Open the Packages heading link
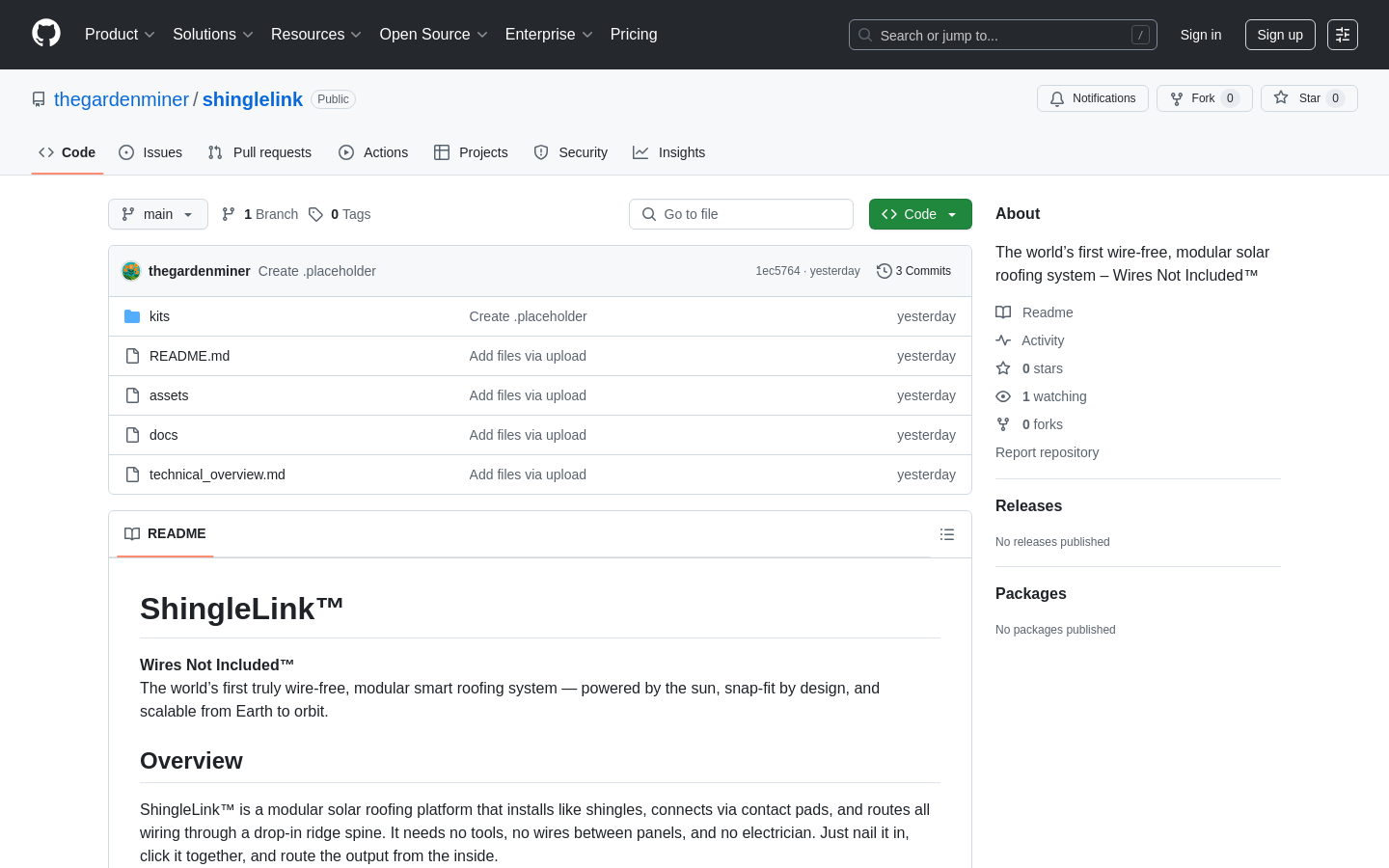The height and width of the screenshot is (868, 1389). (x=1030, y=594)
